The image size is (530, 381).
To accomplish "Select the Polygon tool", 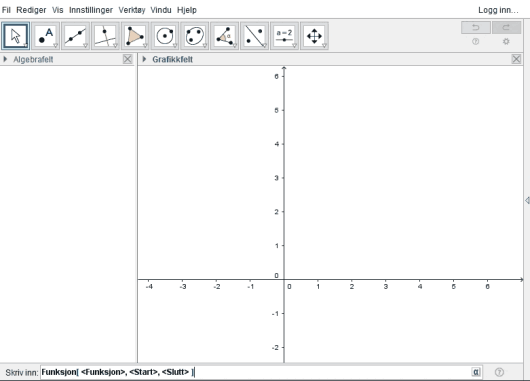I will tap(135, 36).
